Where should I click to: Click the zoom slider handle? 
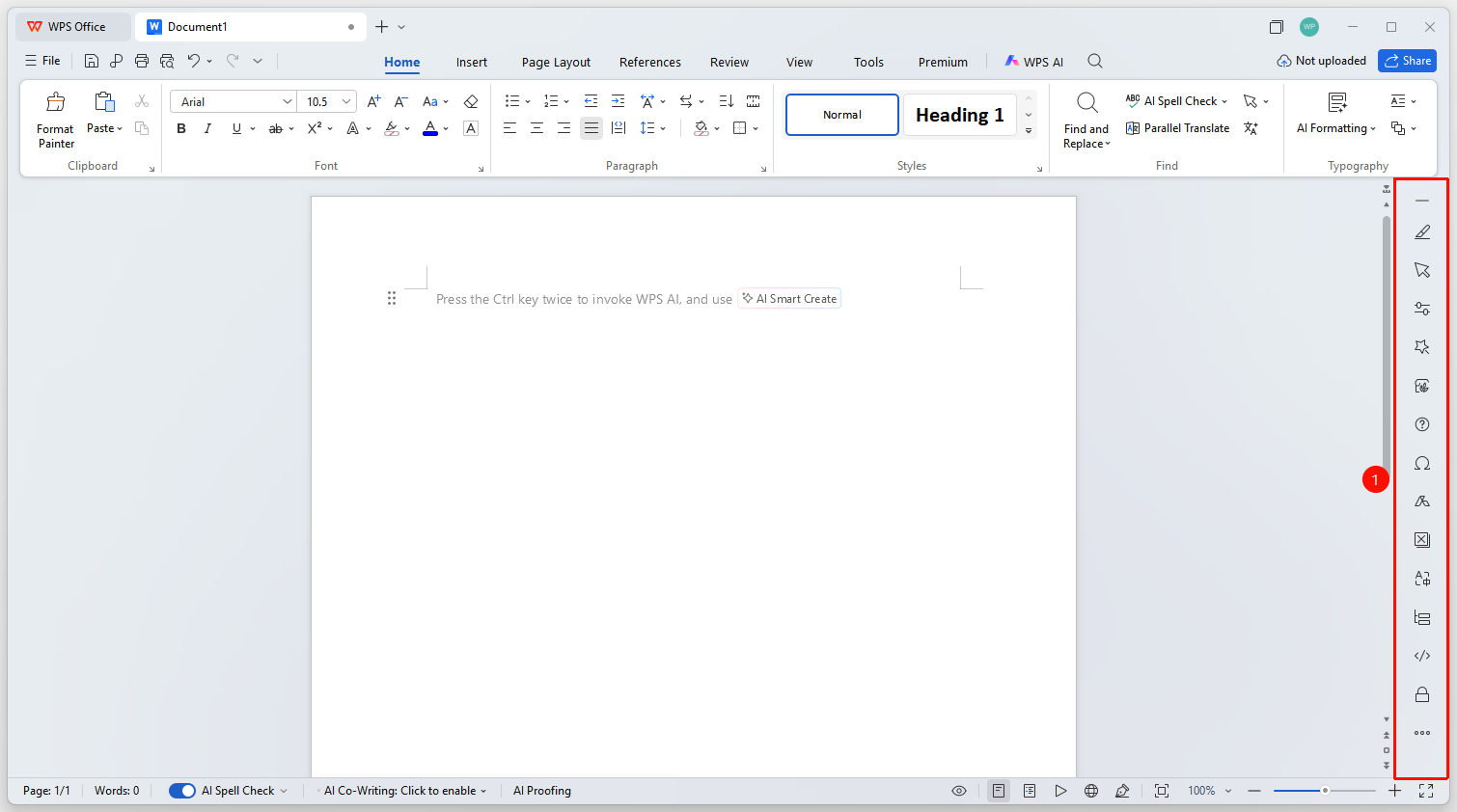1325,791
